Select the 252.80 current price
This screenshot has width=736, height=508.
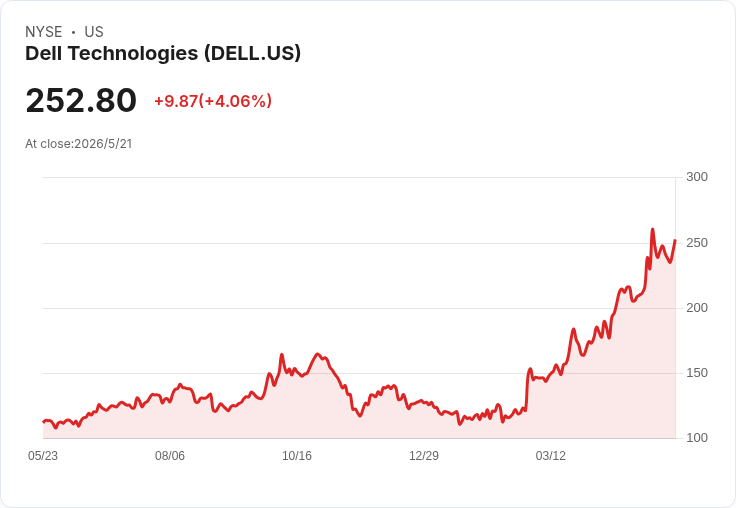click(x=81, y=100)
